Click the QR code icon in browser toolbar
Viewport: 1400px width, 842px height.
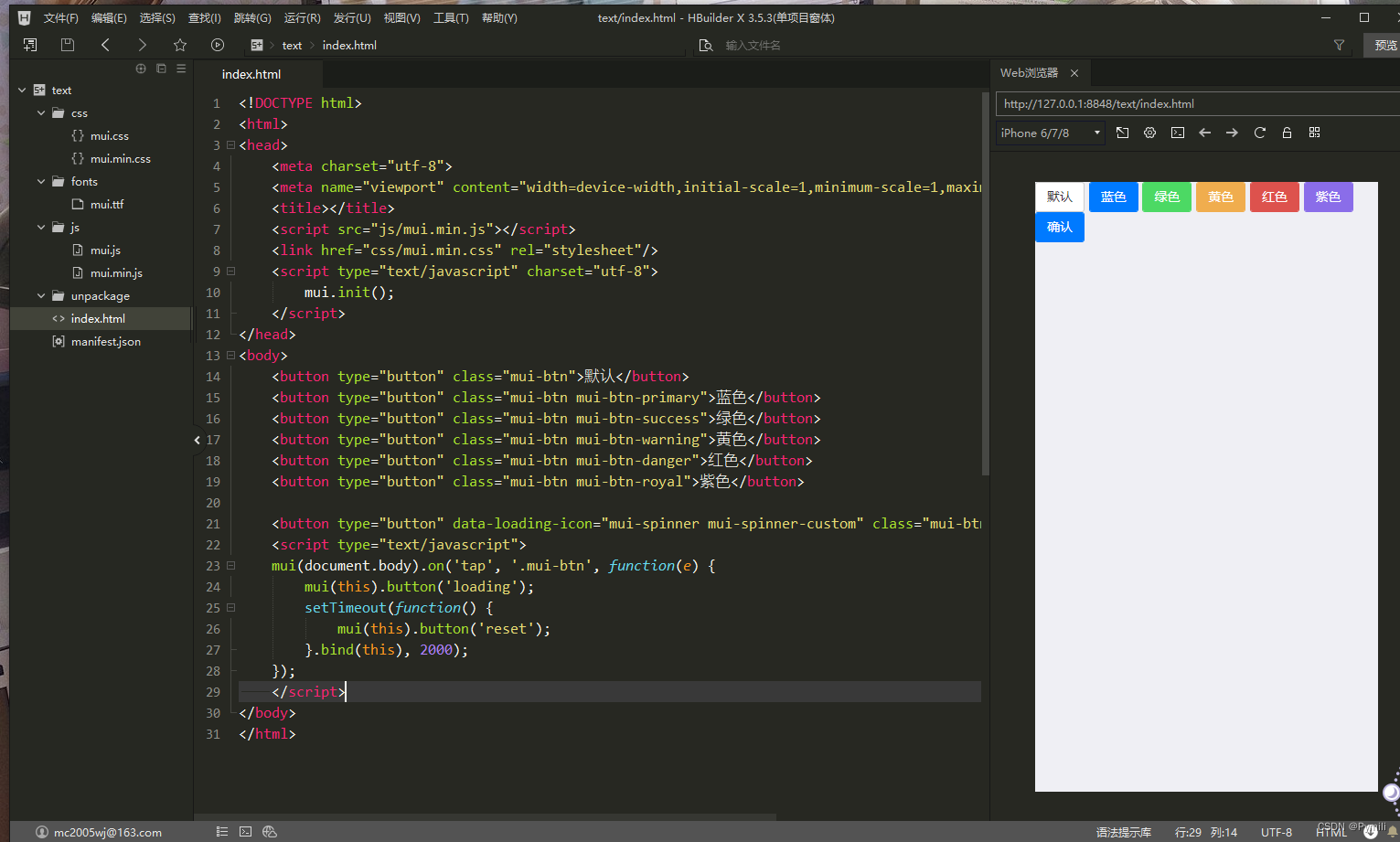[x=1315, y=133]
